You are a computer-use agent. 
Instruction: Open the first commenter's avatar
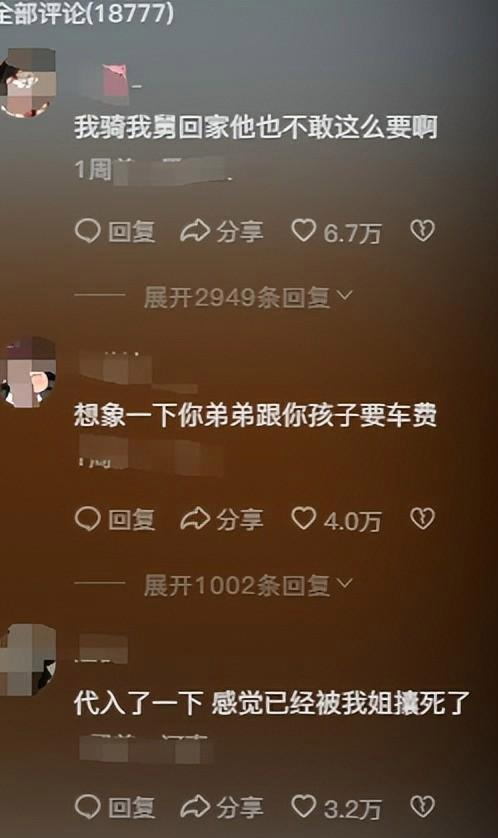(x=28, y=82)
